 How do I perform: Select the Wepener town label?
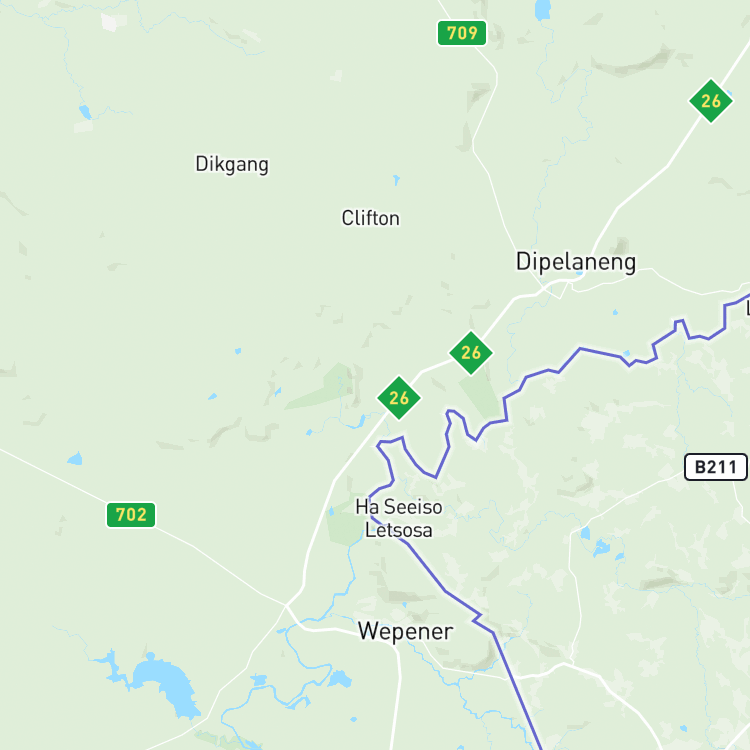[406, 631]
